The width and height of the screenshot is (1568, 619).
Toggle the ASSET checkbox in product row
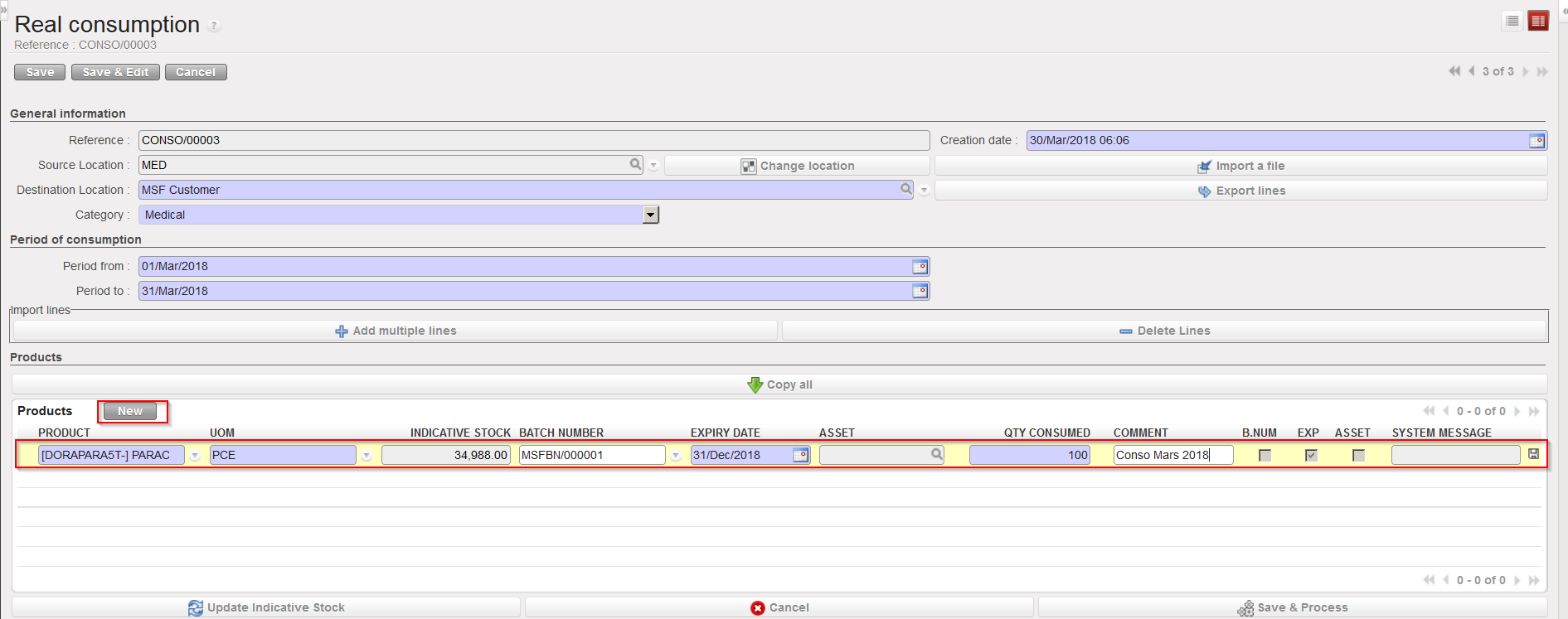[1358, 455]
